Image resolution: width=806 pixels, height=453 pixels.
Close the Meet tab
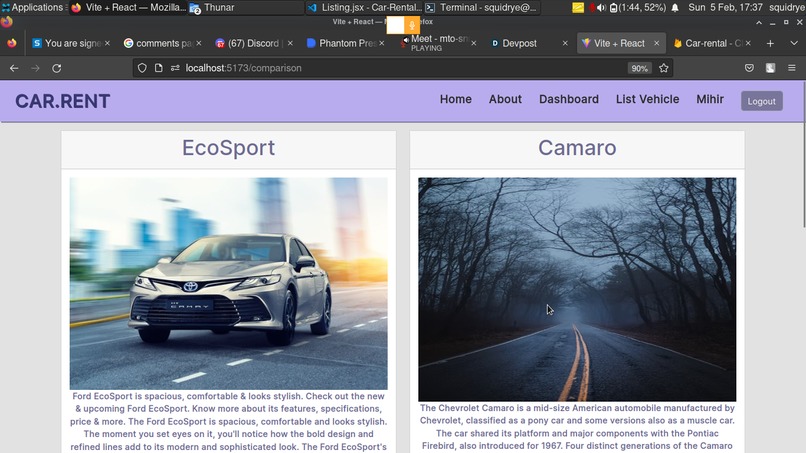click(x=473, y=43)
